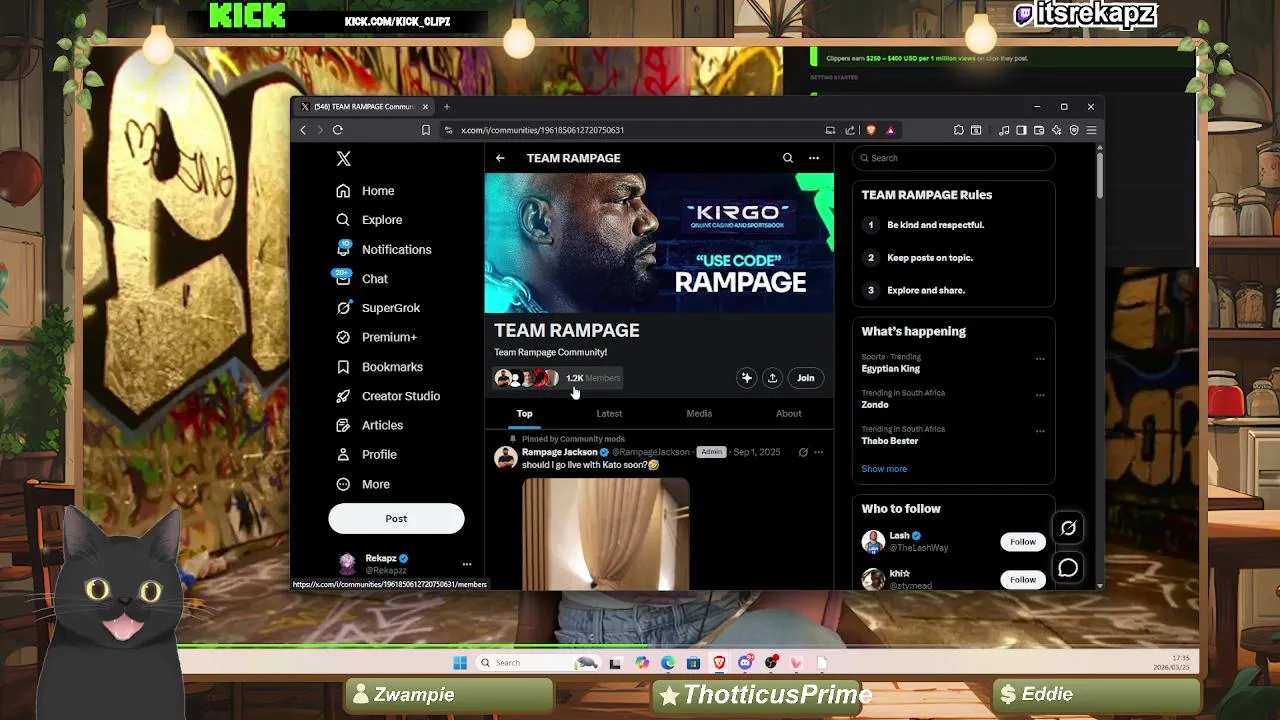Open community more options ellipsis
This screenshot has height=720, width=1280.
click(x=814, y=158)
